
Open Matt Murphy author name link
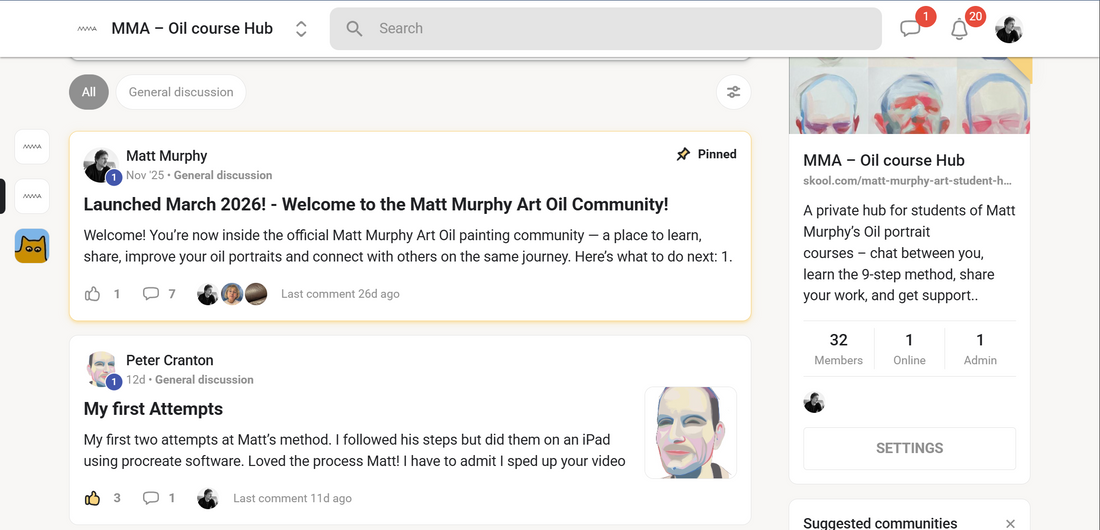coord(167,156)
